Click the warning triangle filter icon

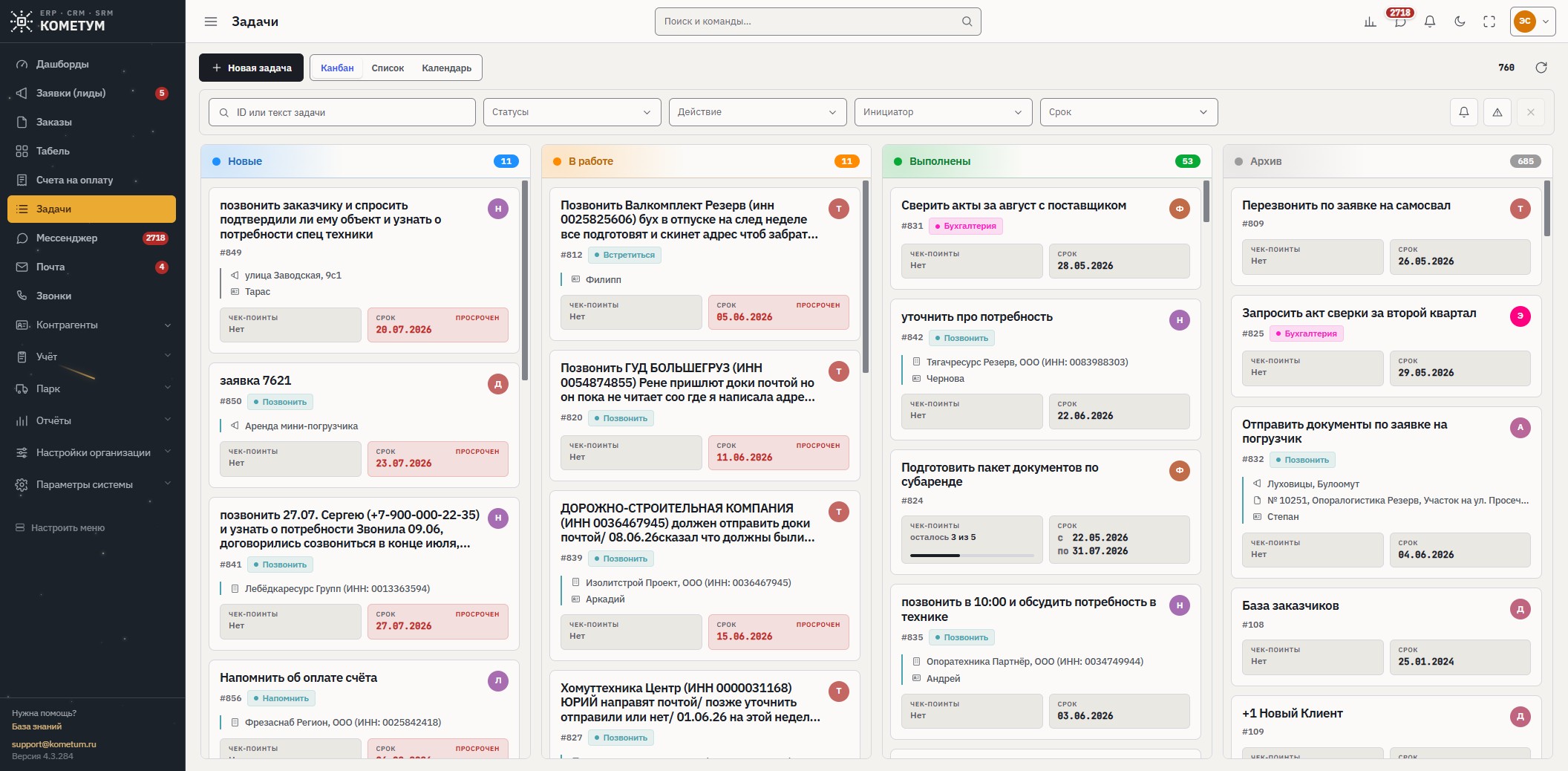point(1497,112)
